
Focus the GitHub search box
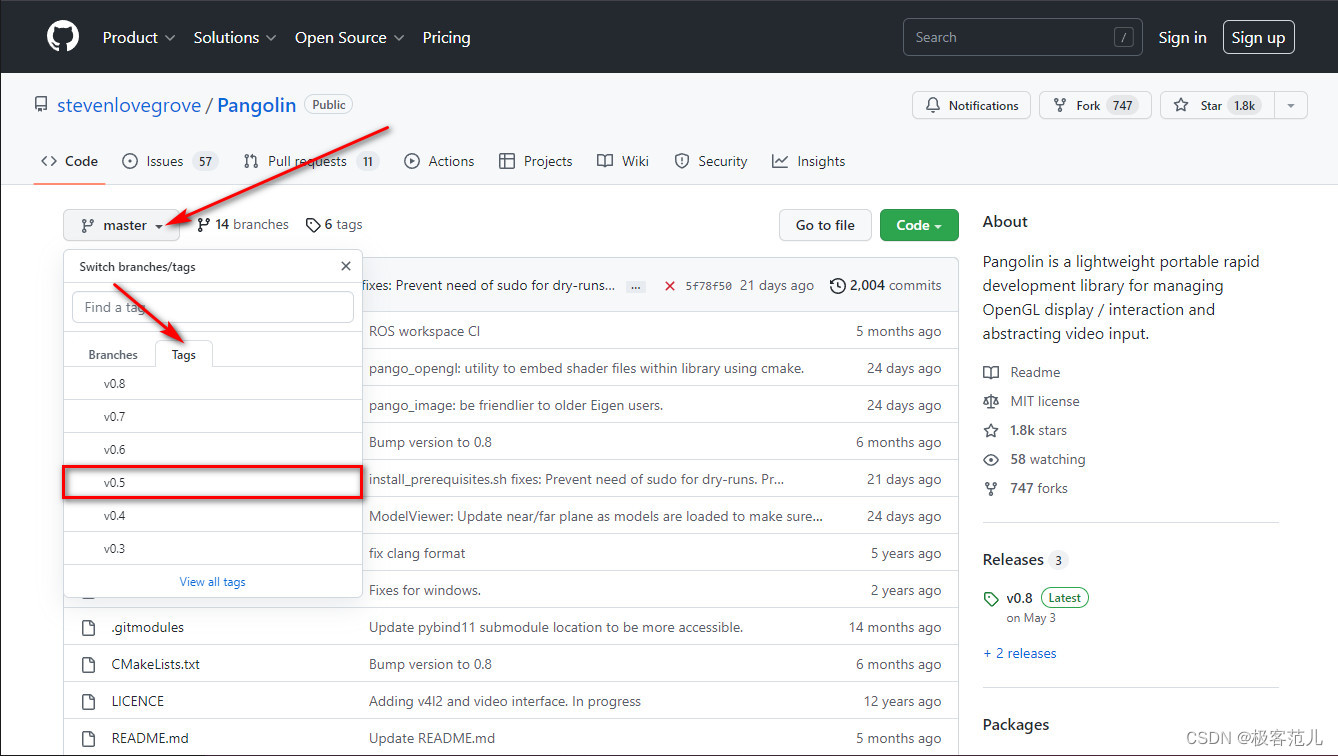point(1022,37)
